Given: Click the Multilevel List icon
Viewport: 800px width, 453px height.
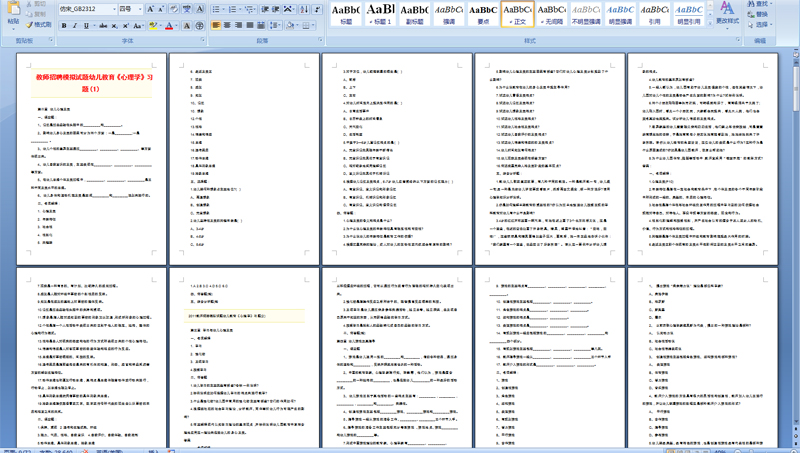Looking at the screenshot, I should point(249,9).
